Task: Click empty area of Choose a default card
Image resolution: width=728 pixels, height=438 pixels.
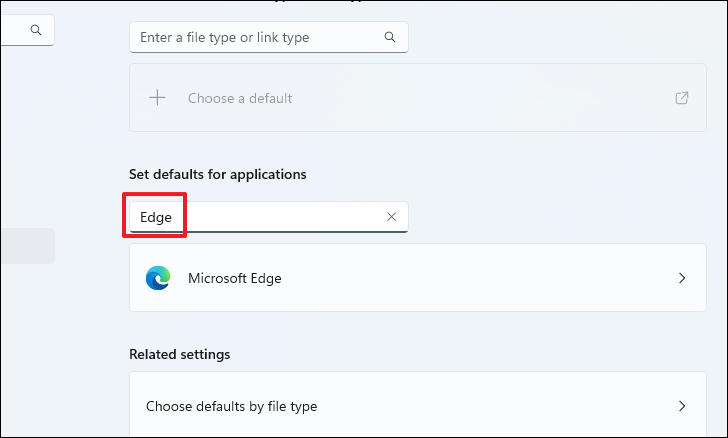Action: (480, 98)
